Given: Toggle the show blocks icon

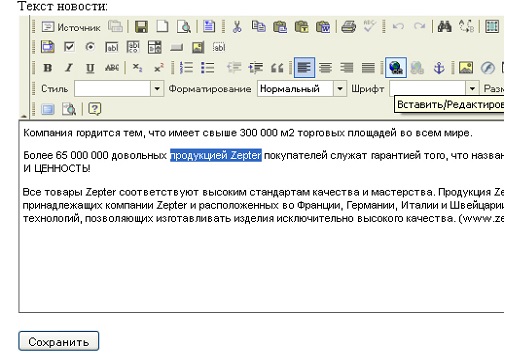Looking at the screenshot, I should (x=69, y=109).
